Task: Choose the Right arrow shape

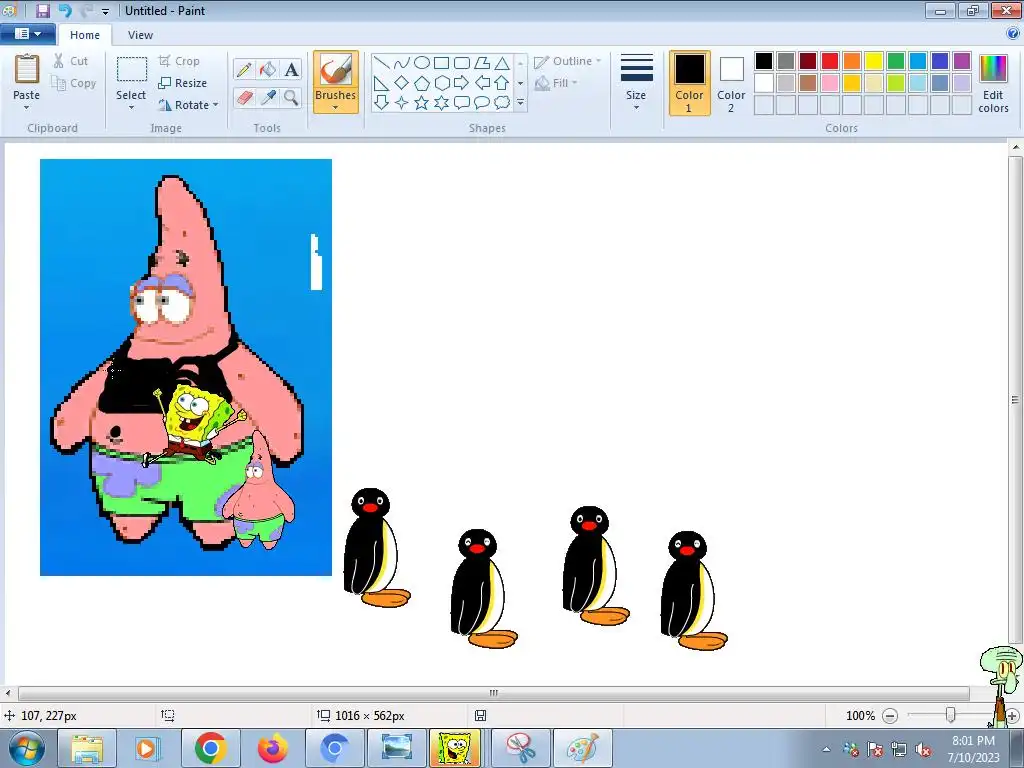Action: coord(462,83)
